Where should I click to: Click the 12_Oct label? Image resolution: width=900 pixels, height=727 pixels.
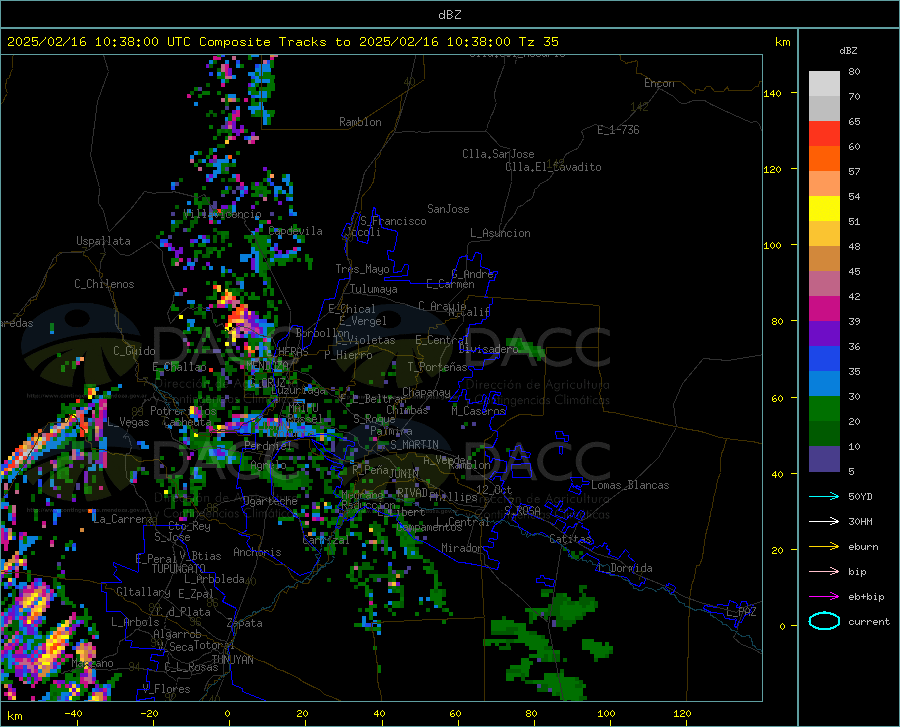point(494,489)
